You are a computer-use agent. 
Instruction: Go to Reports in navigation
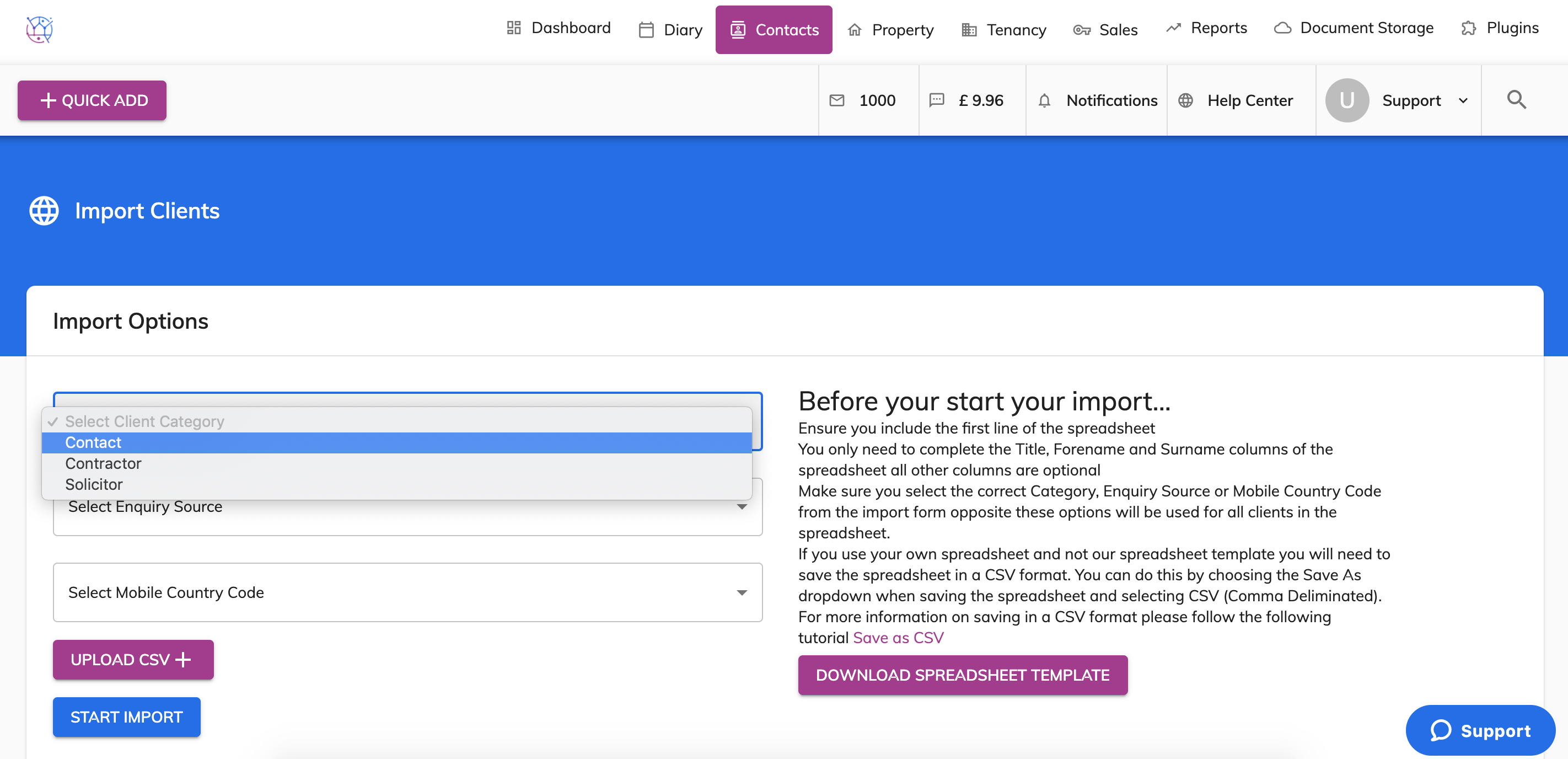click(1206, 28)
